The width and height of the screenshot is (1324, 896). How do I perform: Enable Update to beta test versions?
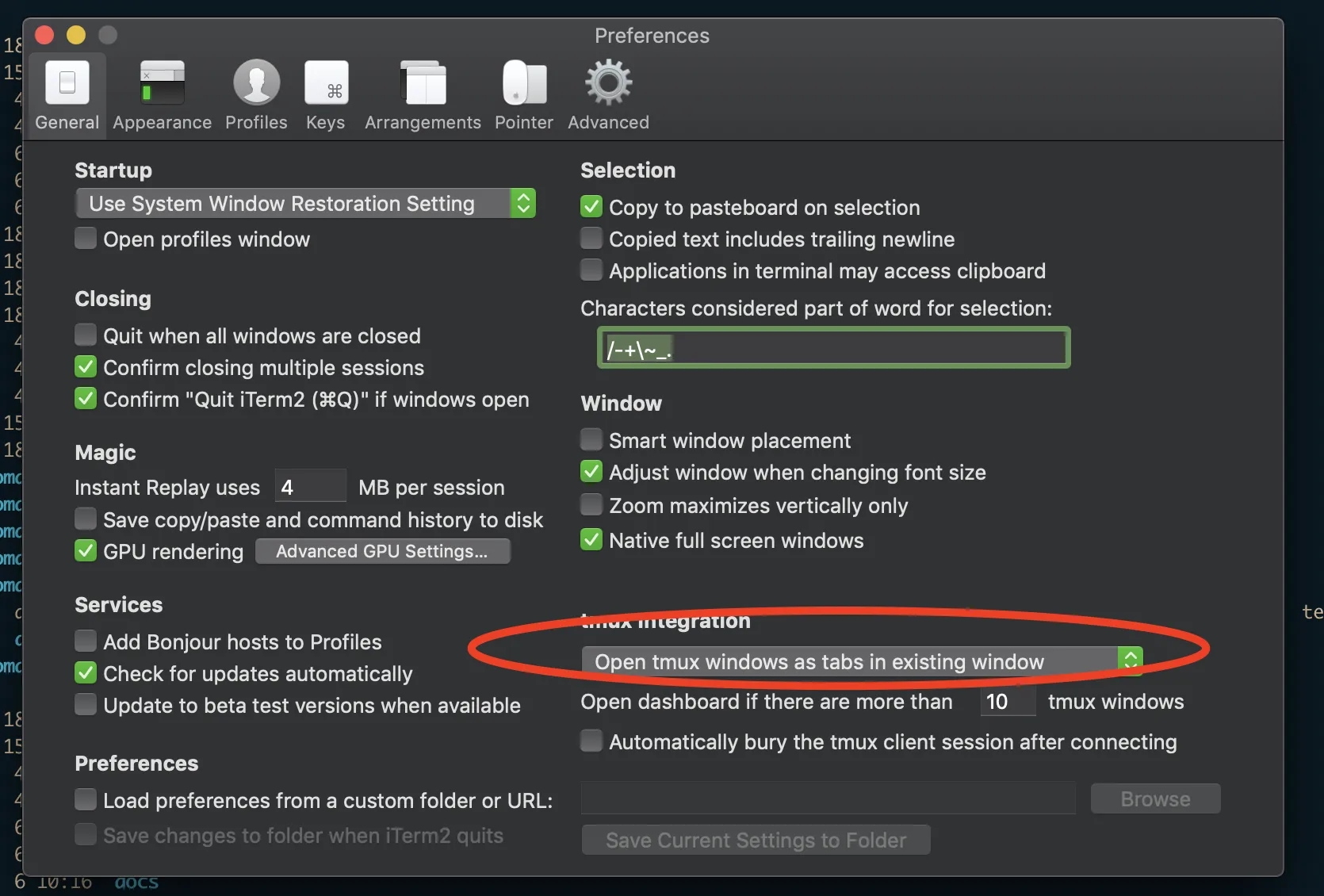(86, 705)
